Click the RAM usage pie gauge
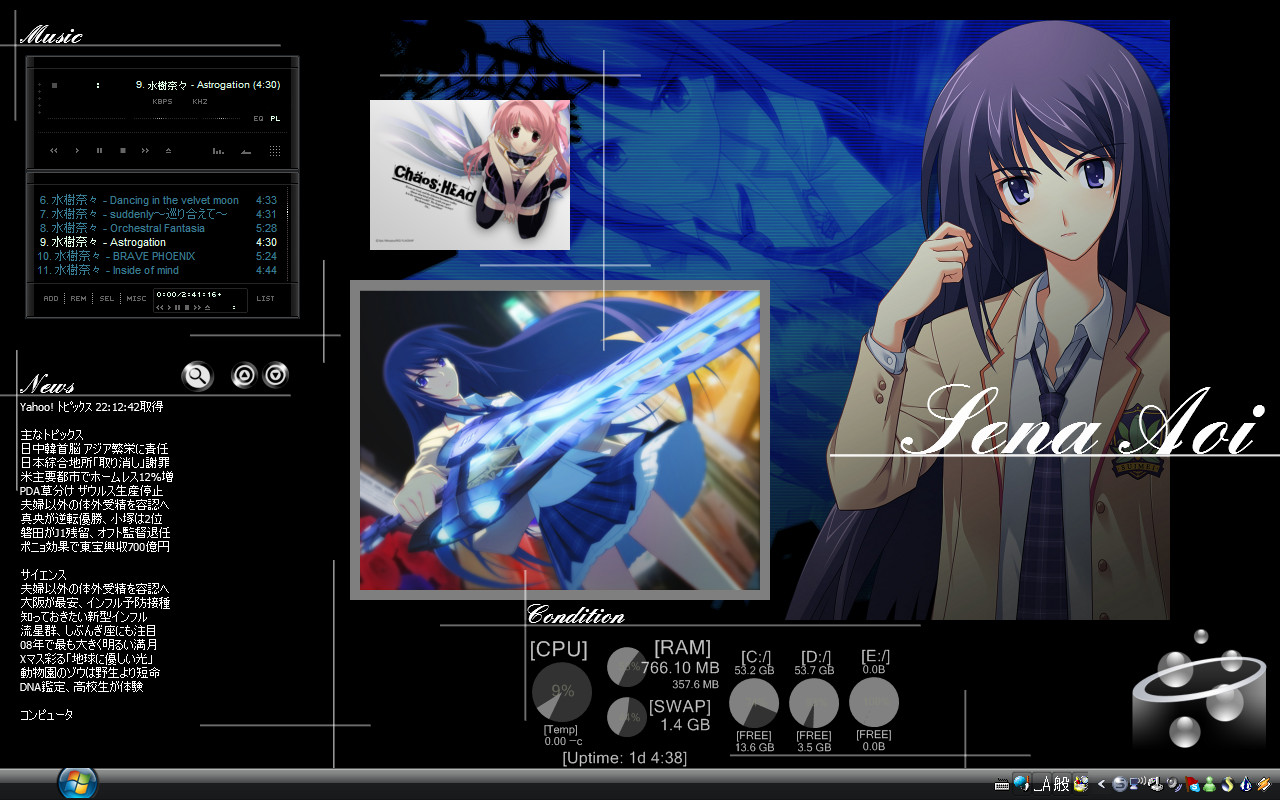The height and width of the screenshot is (800, 1280). (627, 667)
